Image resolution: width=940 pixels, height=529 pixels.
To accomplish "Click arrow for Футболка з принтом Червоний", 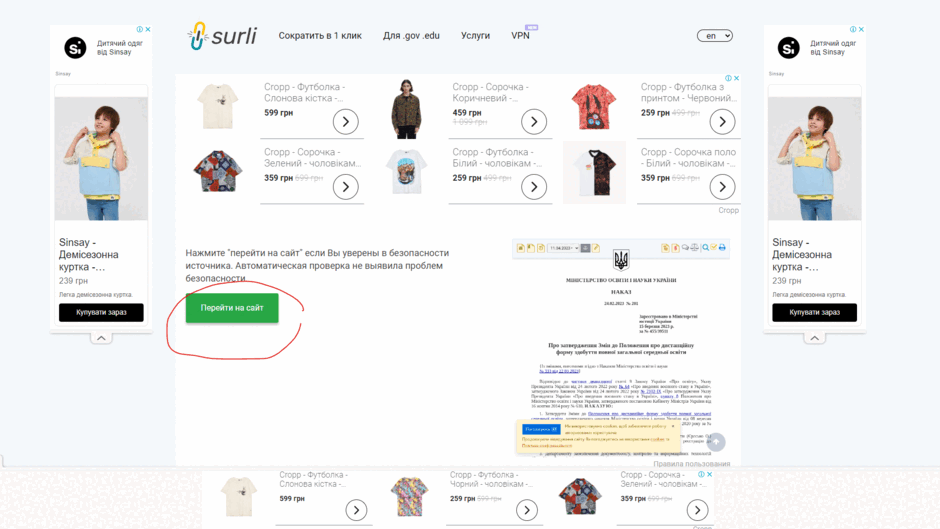I will pos(722,122).
